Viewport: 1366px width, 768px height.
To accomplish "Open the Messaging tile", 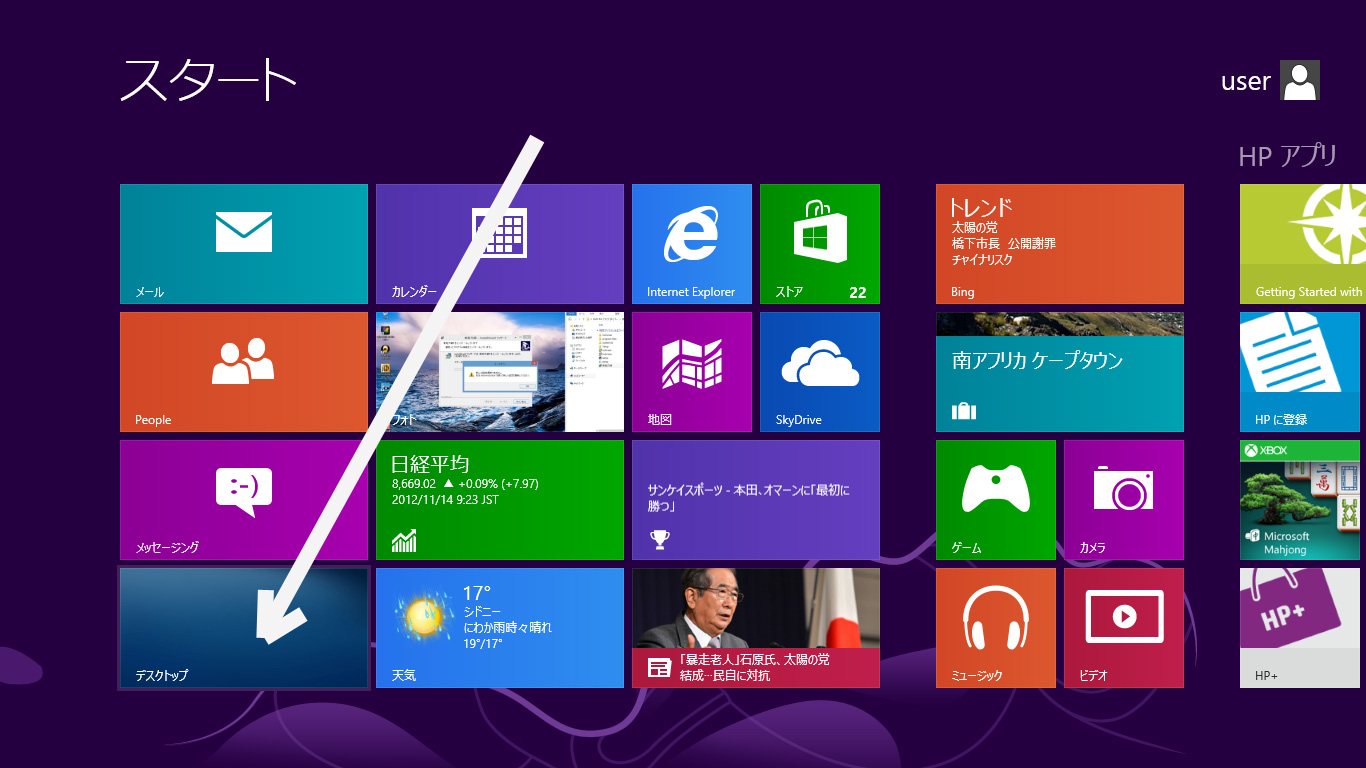I will pos(244,500).
